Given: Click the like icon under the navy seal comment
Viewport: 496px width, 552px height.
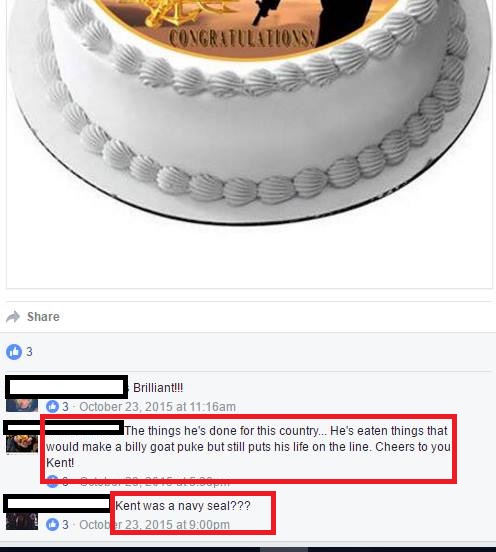Looking at the screenshot, I should pyautogui.click(x=52, y=525).
